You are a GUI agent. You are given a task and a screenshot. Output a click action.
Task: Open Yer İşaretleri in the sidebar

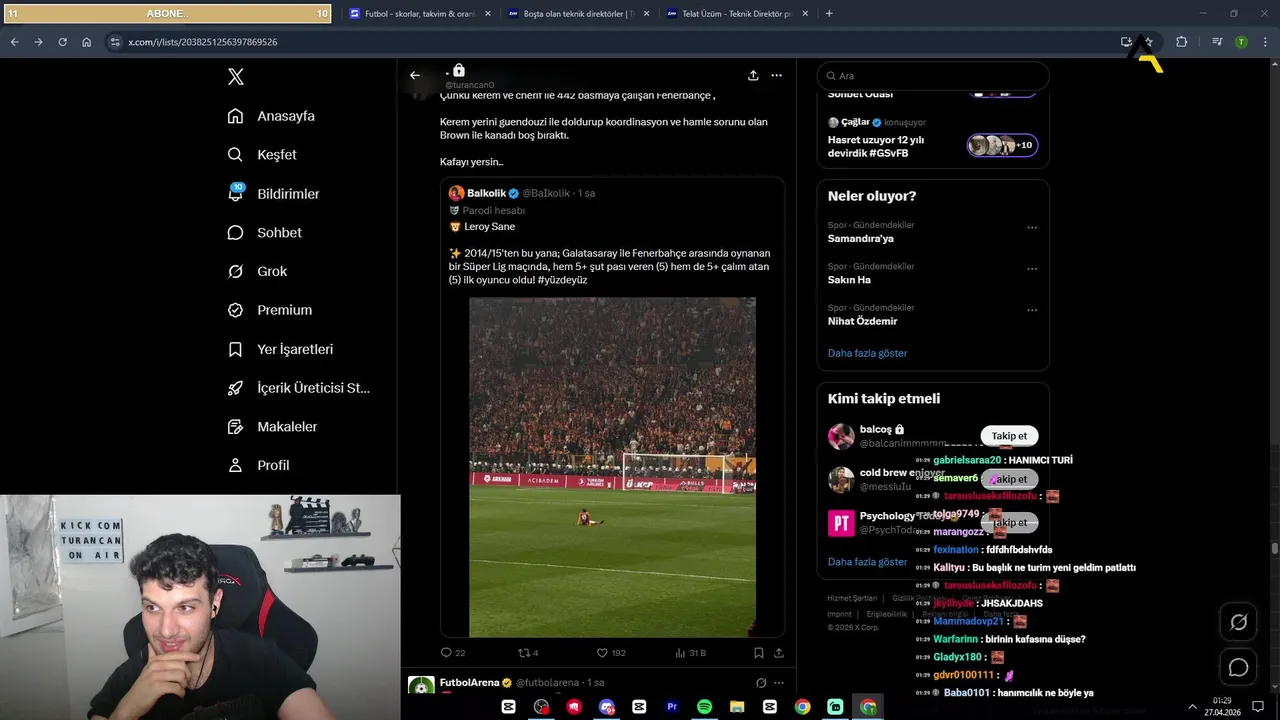coord(280,349)
